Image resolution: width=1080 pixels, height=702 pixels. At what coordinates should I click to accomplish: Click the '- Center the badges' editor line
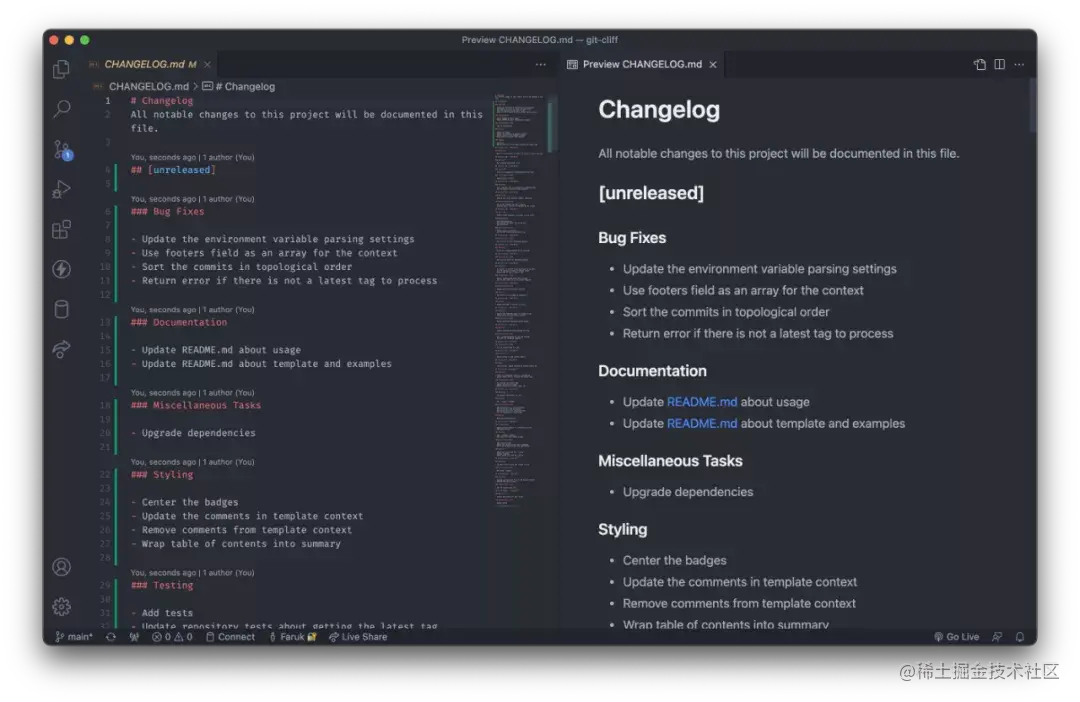point(185,502)
